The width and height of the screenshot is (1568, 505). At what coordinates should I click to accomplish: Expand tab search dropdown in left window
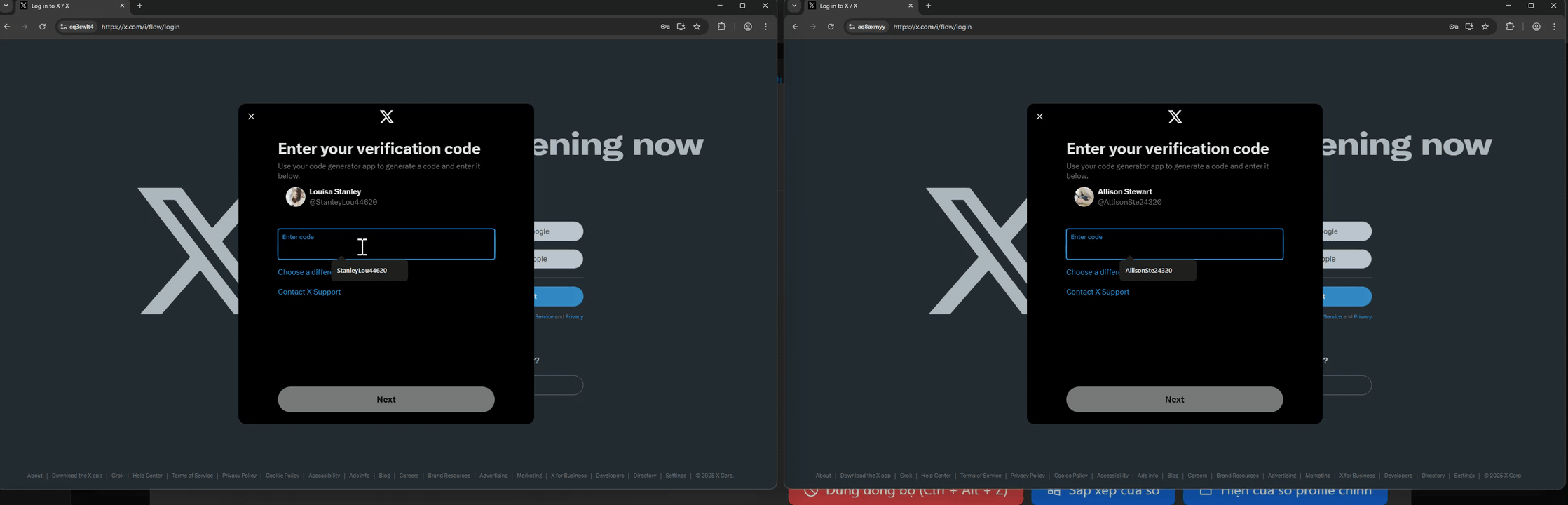(x=6, y=6)
